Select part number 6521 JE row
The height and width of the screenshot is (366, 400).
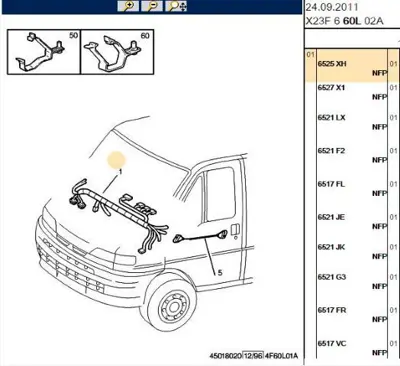coord(352,222)
